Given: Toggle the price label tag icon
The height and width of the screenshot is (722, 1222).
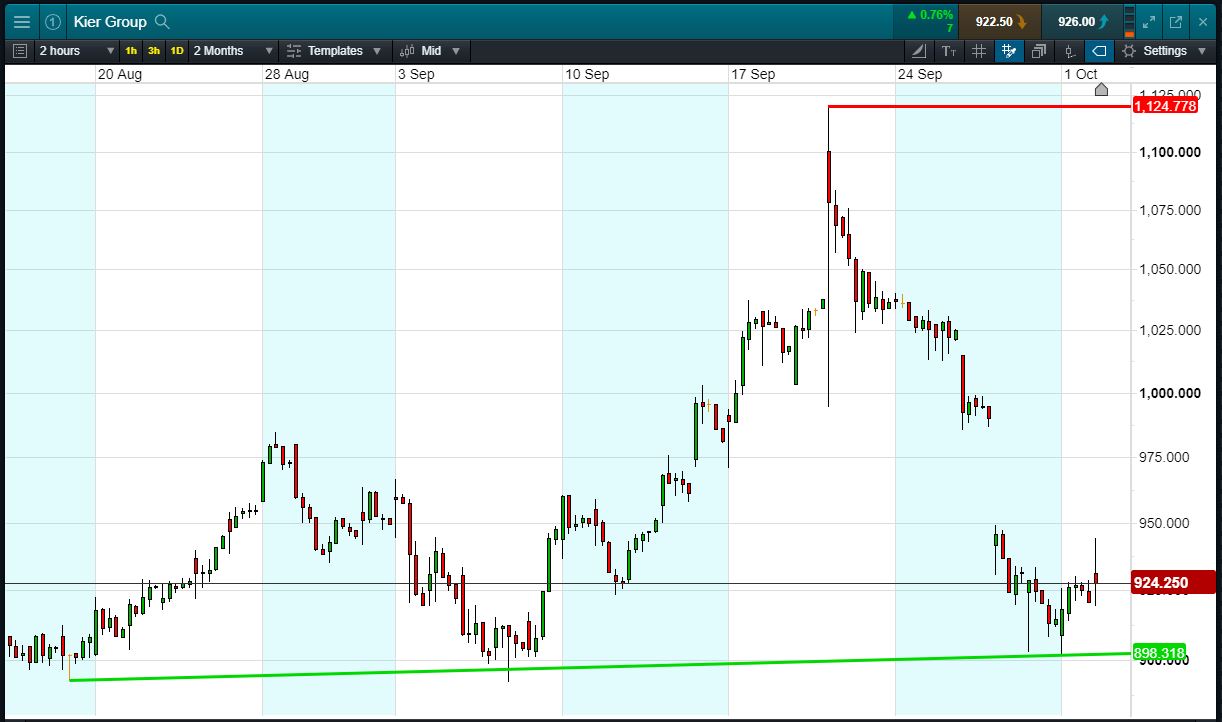Looking at the screenshot, I should point(1099,51).
